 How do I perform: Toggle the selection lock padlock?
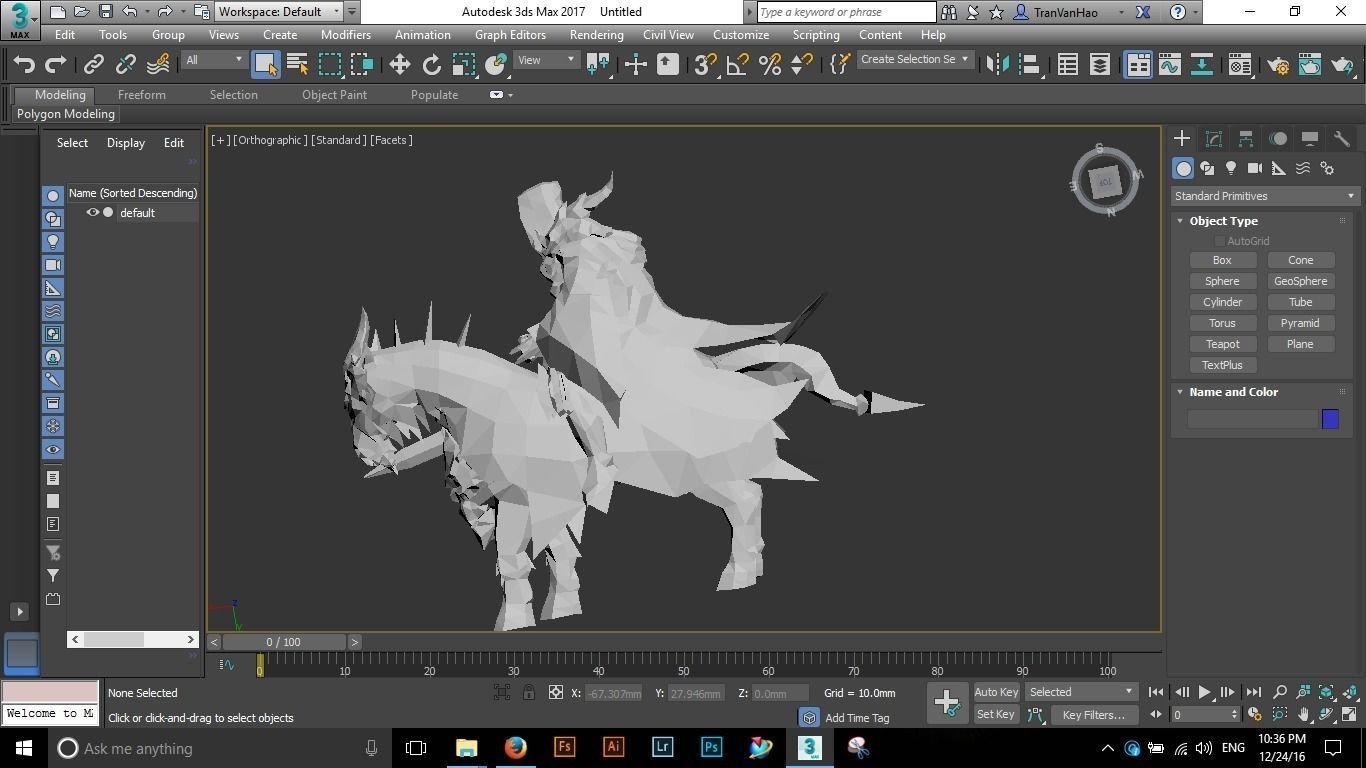point(528,692)
